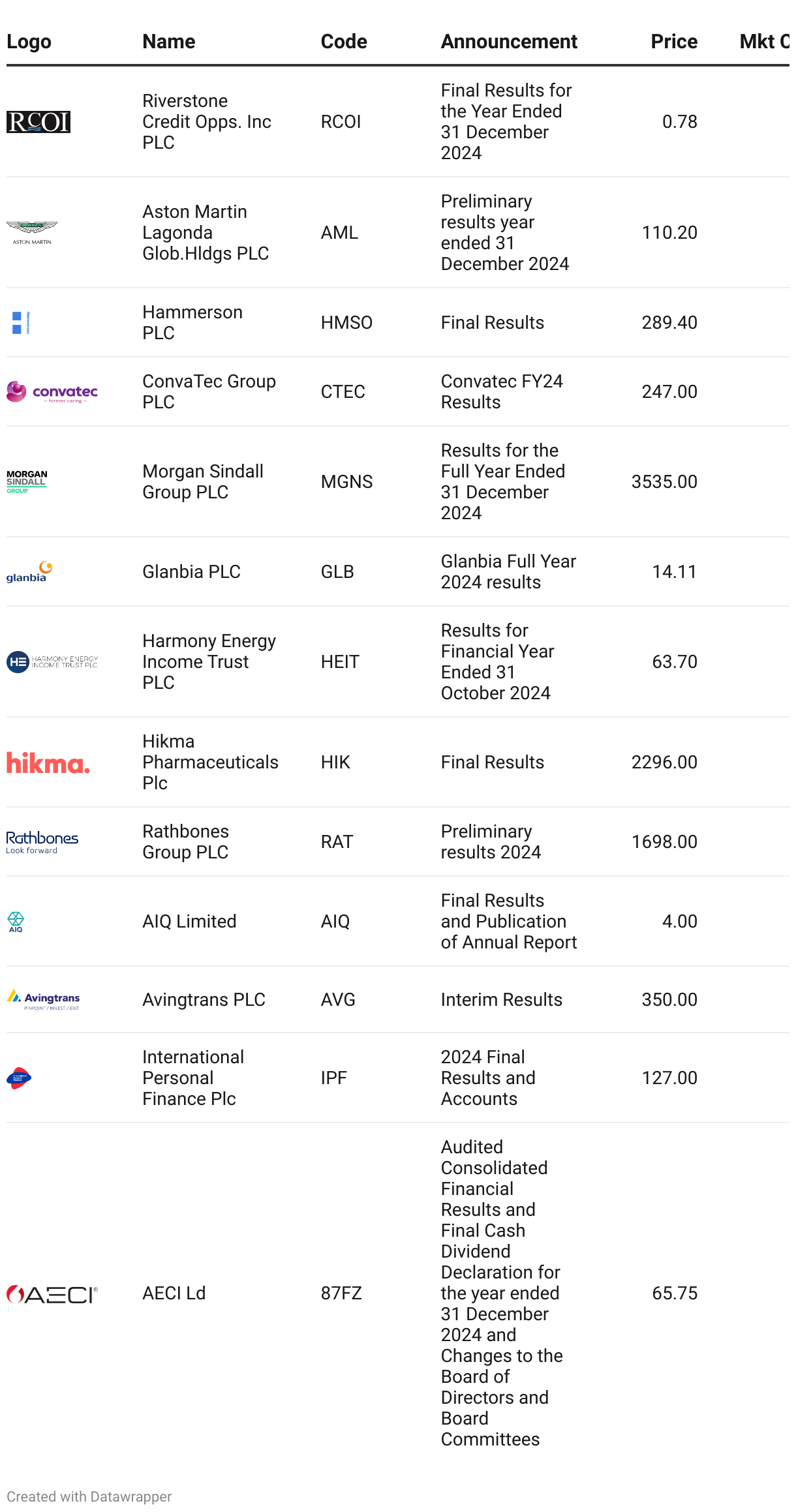Click the International Personal Finance logo
The height and width of the screenshot is (1512, 796).
click(x=19, y=1078)
